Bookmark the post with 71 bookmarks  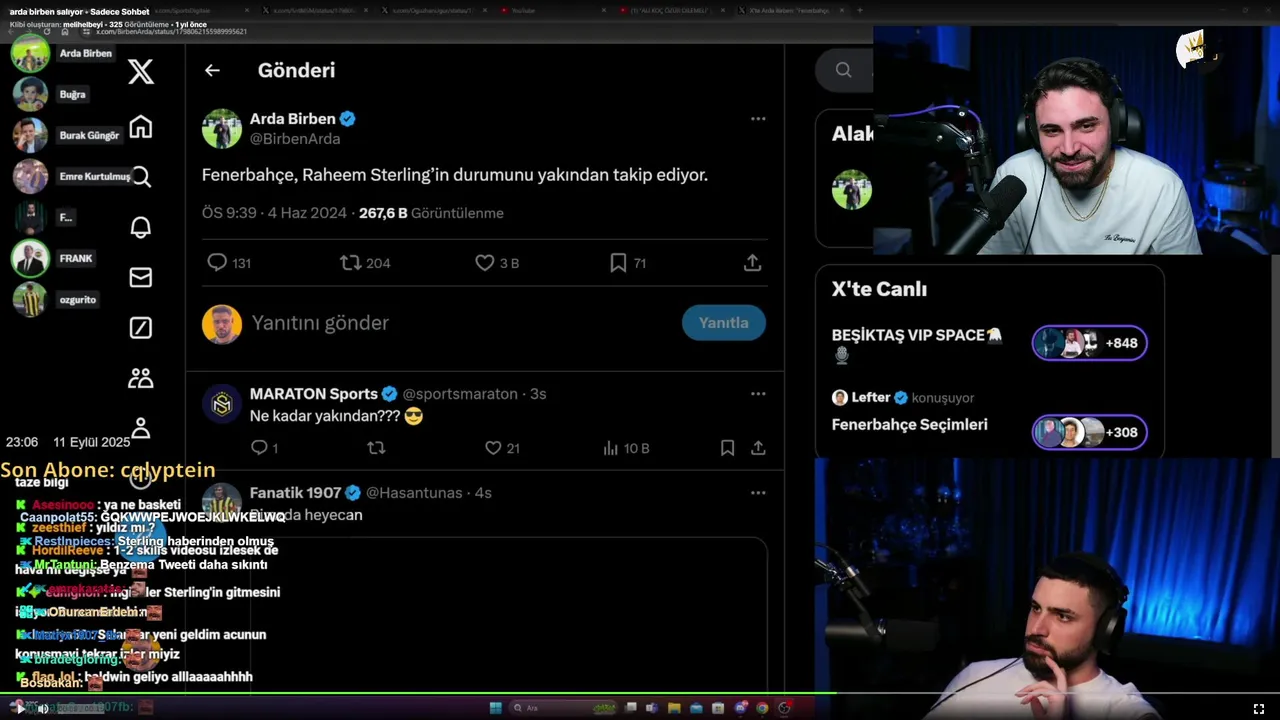coord(628,263)
